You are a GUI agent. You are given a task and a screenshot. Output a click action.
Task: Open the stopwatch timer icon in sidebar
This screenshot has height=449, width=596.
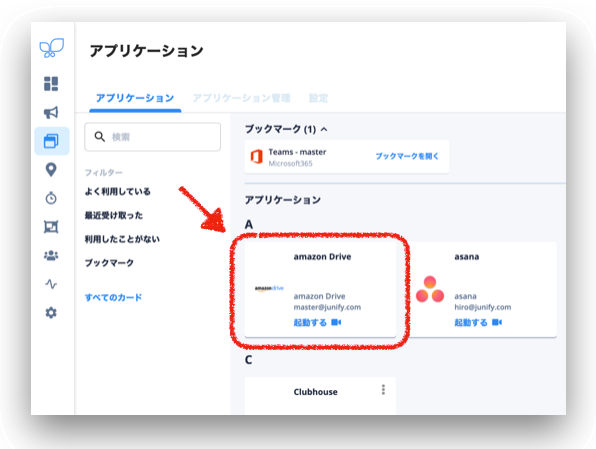pyautogui.click(x=51, y=198)
